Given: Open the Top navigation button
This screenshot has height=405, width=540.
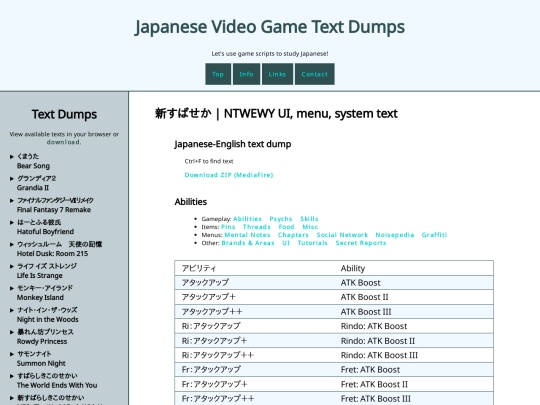Looking at the screenshot, I should click(x=218, y=74).
